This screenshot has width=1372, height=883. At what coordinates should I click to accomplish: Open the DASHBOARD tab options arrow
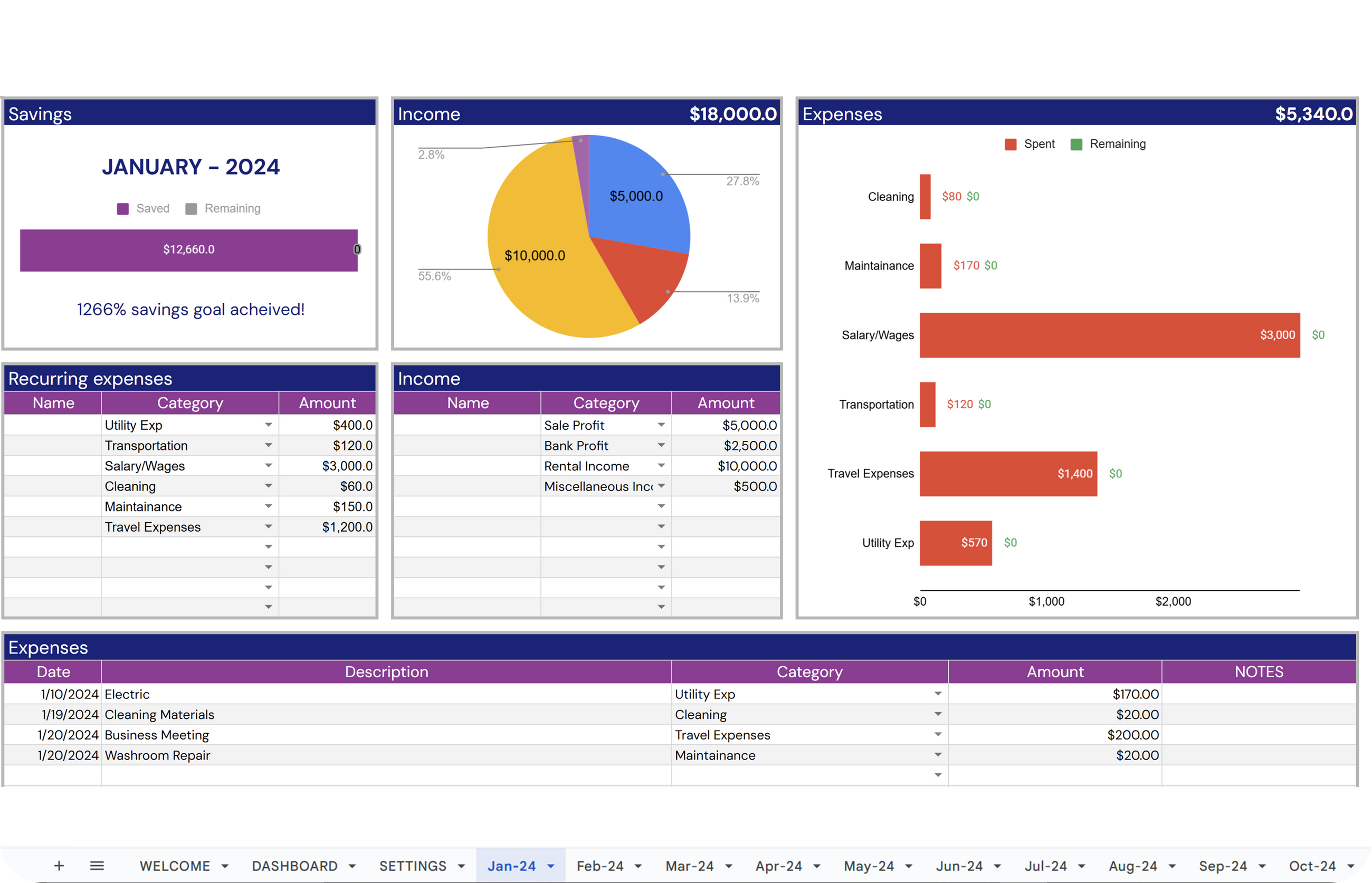click(x=352, y=866)
